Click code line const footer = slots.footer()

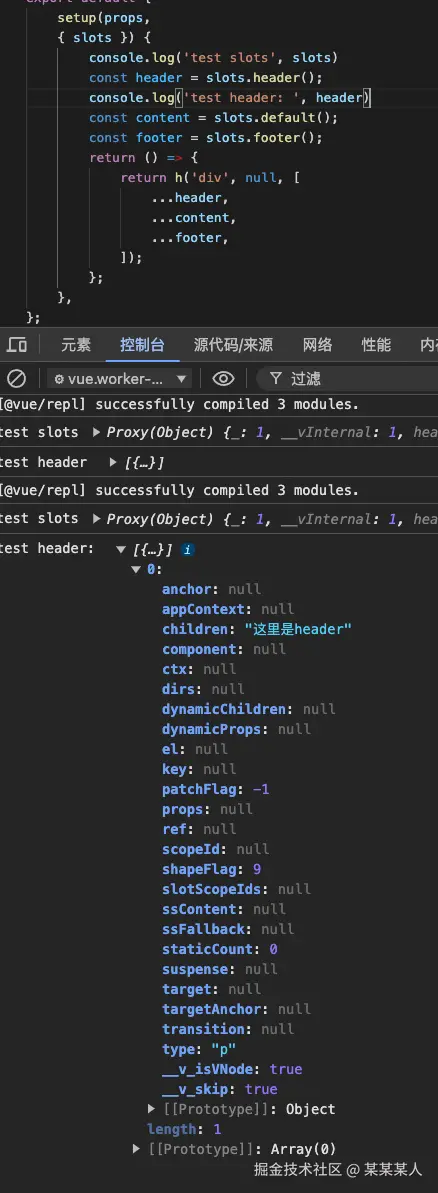click(206, 138)
